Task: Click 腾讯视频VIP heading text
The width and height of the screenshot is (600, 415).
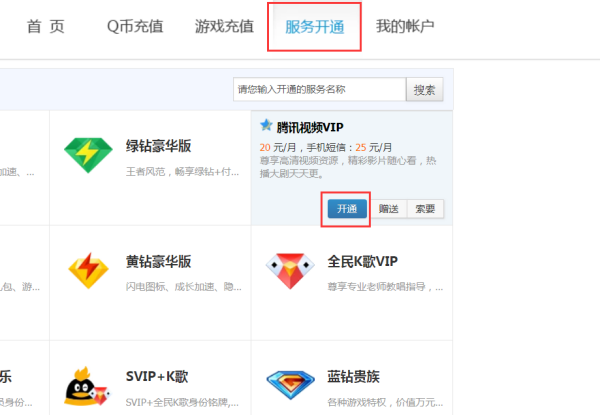Action: (310, 127)
